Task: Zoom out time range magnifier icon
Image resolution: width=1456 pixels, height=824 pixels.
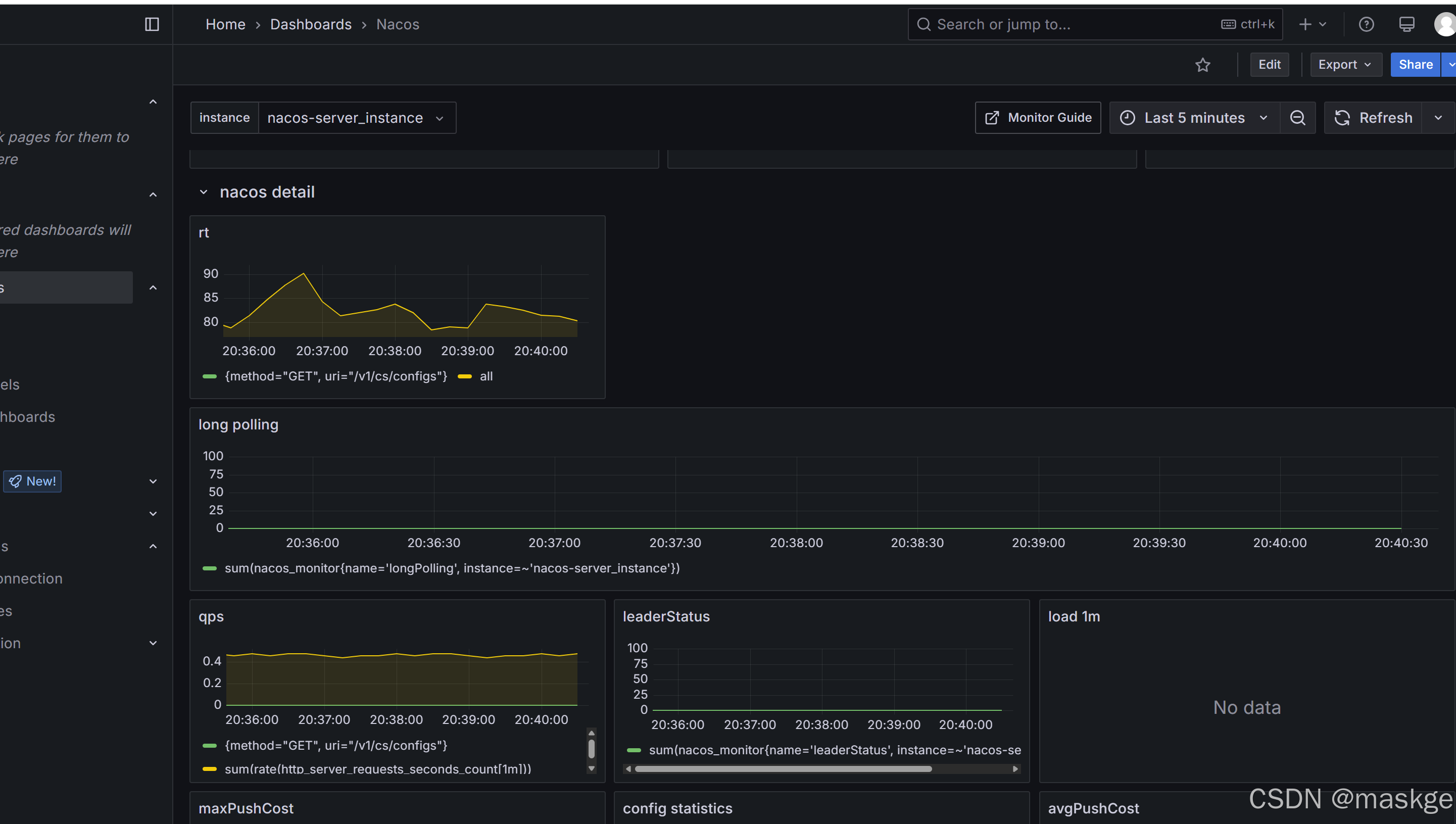Action: [1297, 118]
